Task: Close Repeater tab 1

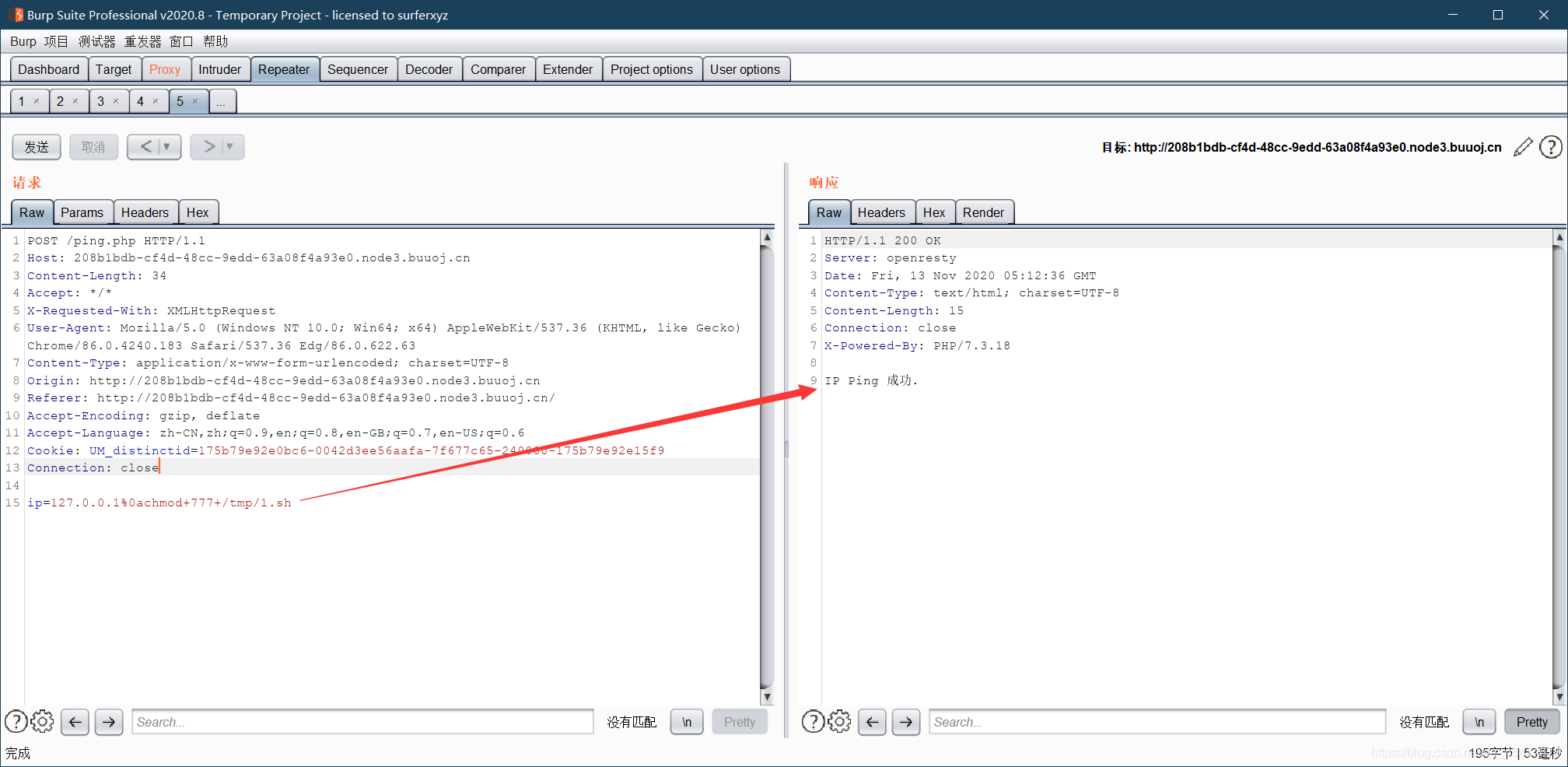Action: coord(36,101)
